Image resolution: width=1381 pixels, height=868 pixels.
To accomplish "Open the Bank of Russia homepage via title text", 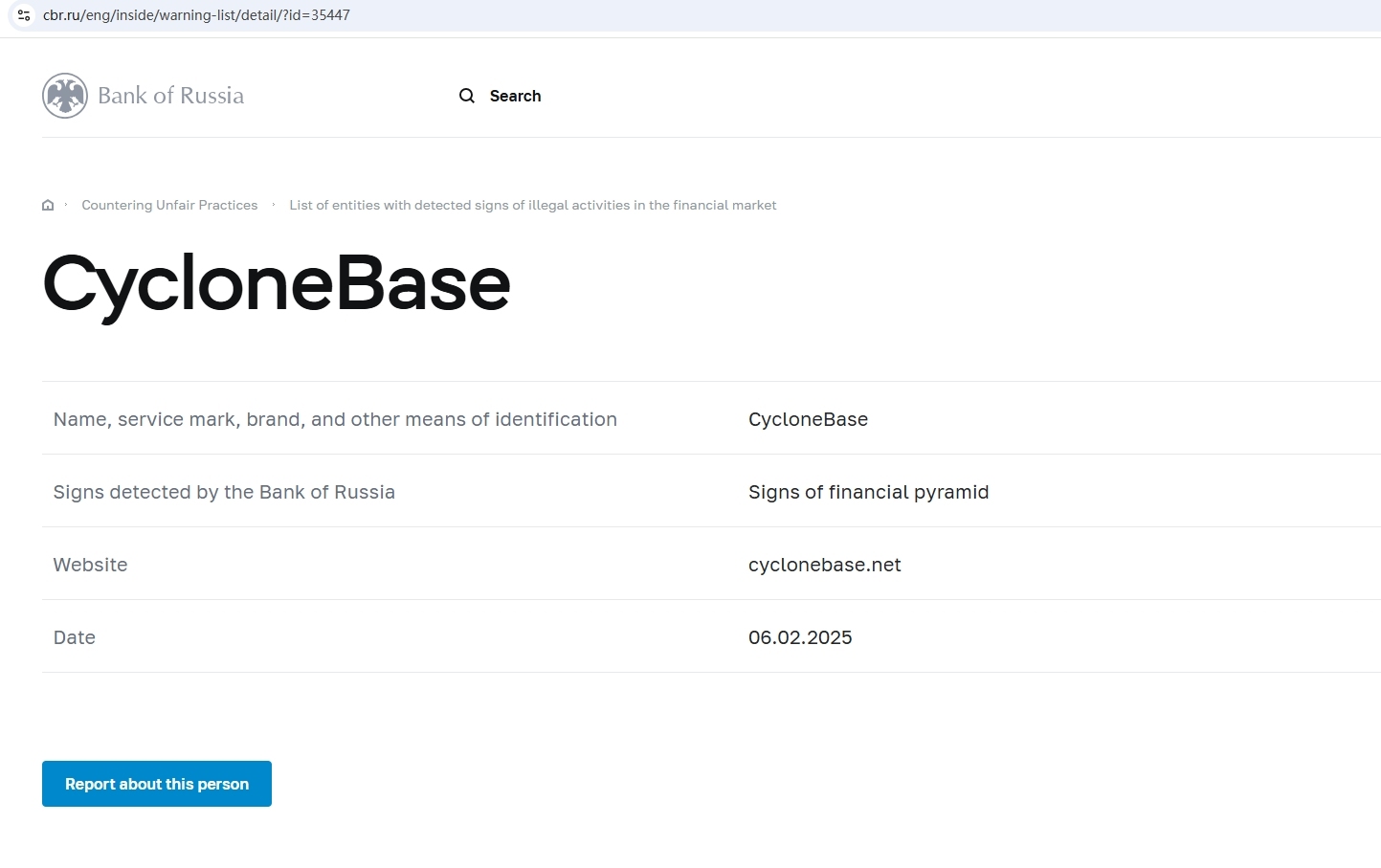I will [x=170, y=96].
